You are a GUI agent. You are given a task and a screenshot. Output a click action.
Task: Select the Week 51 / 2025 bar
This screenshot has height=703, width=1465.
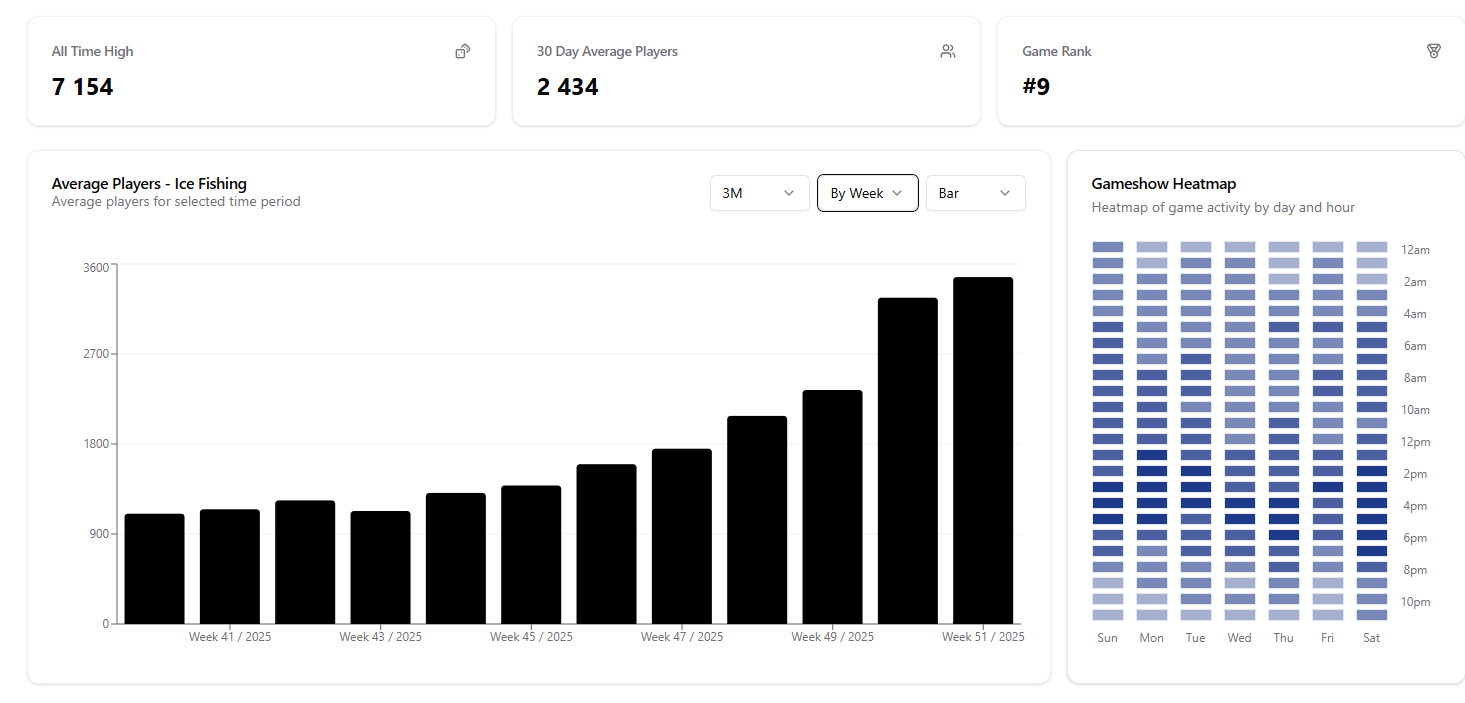[x=982, y=450]
